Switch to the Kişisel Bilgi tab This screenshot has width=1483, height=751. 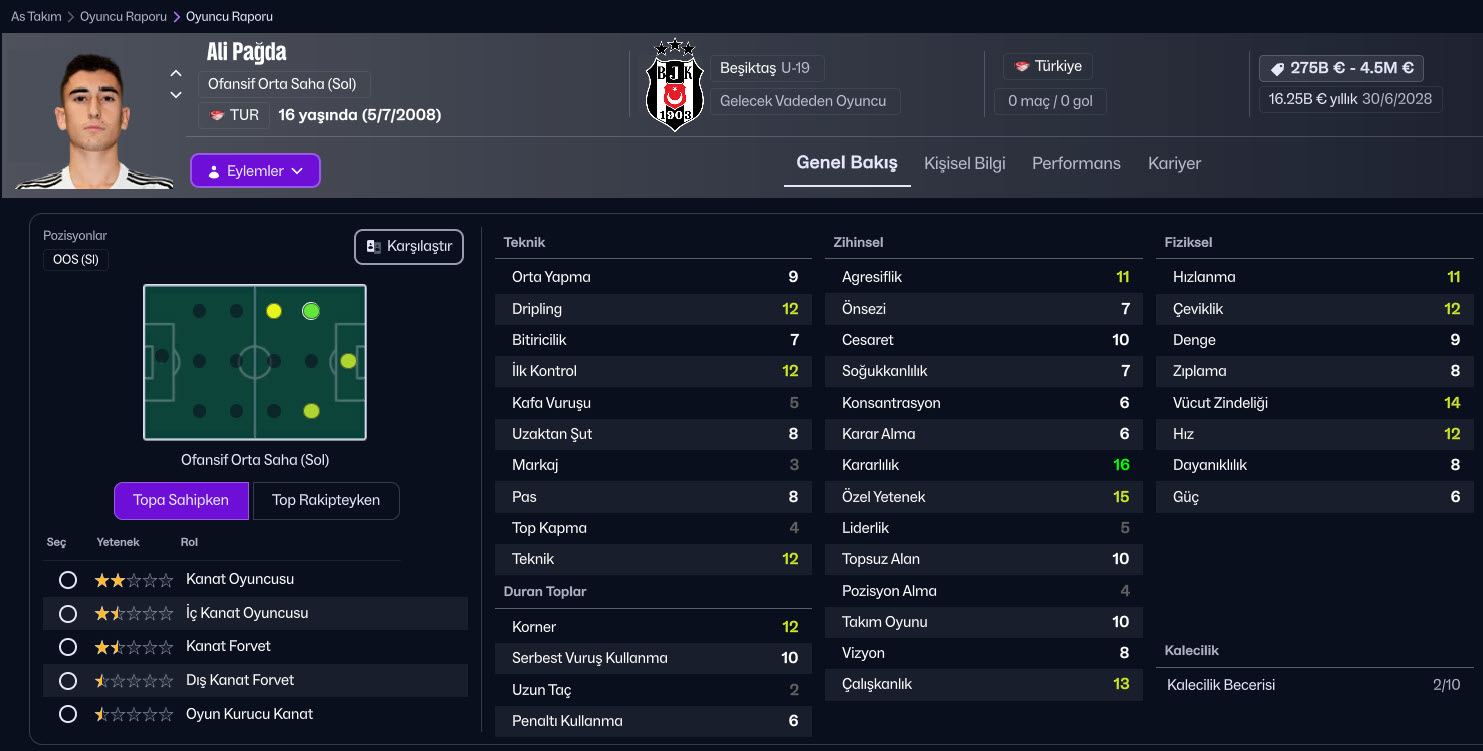tap(964, 163)
